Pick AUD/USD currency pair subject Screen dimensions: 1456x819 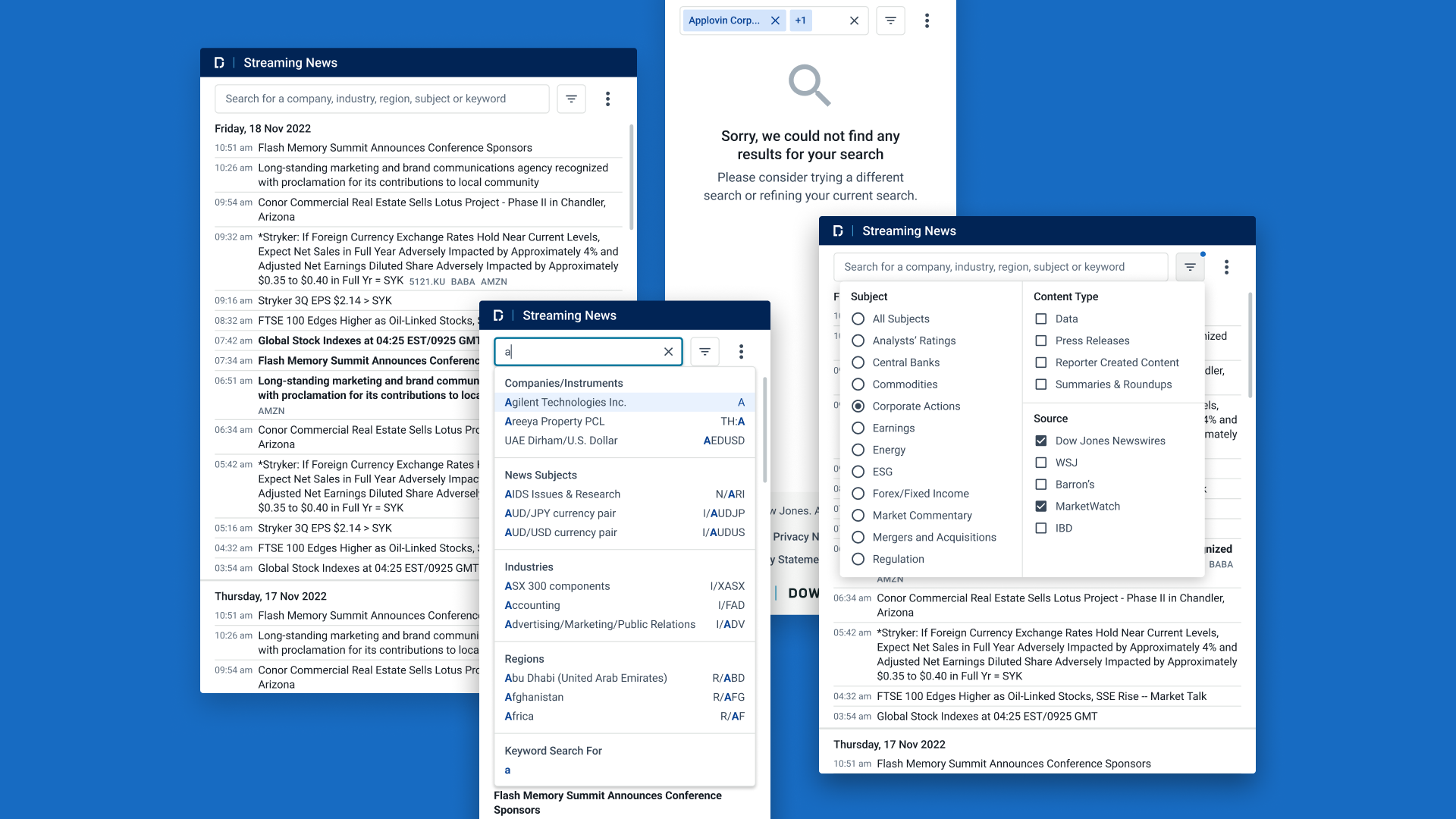(x=625, y=532)
